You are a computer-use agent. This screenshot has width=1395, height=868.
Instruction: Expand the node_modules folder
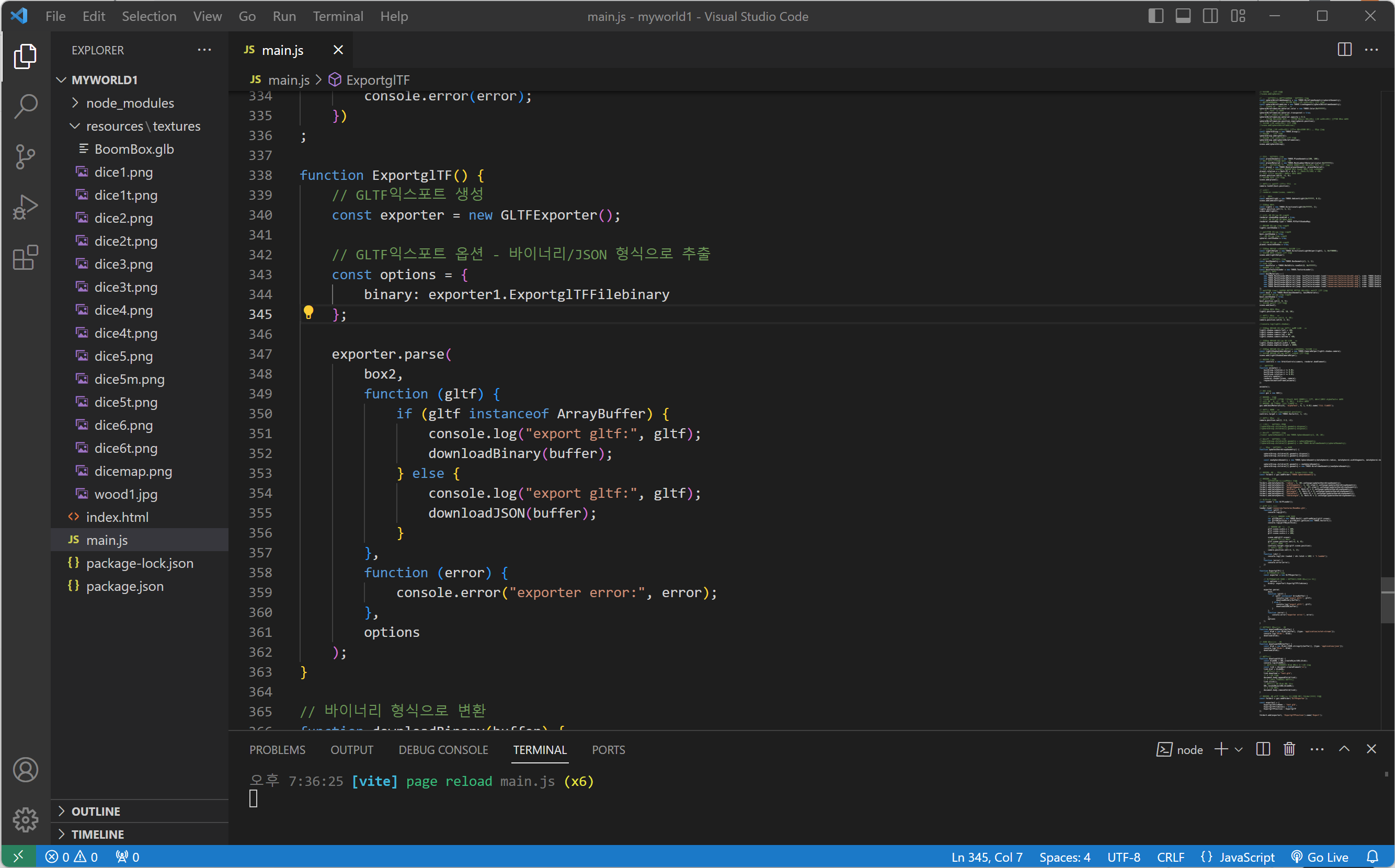[x=130, y=103]
